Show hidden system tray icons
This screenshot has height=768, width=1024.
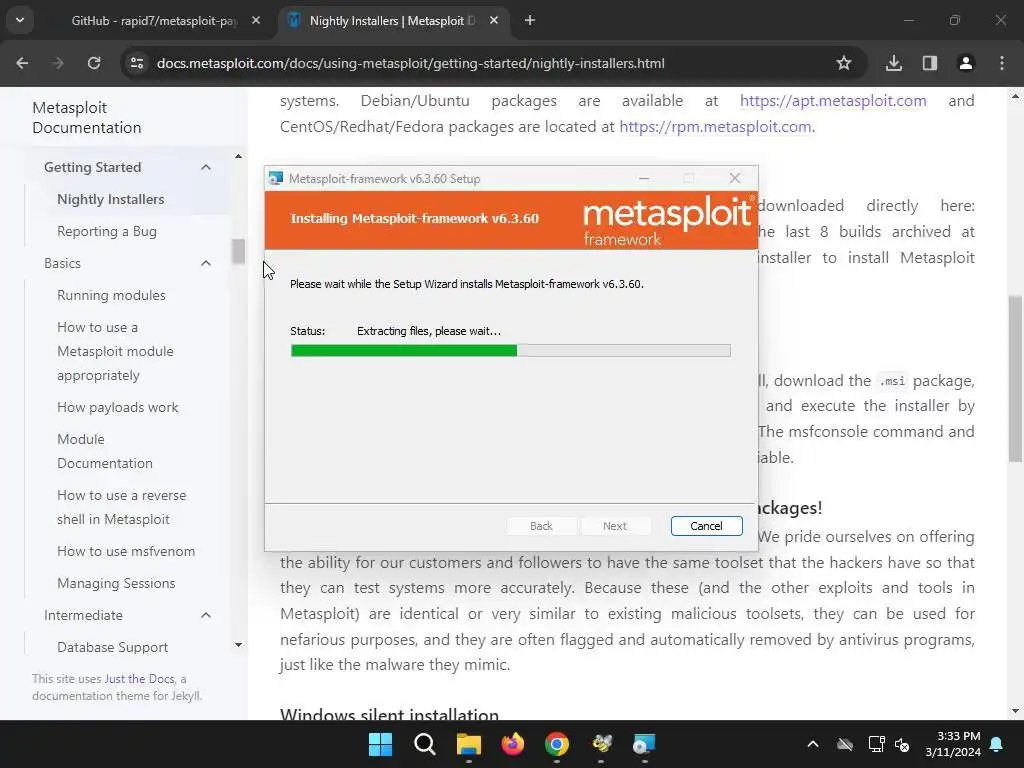pyautogui.click(x=812, y=744)
